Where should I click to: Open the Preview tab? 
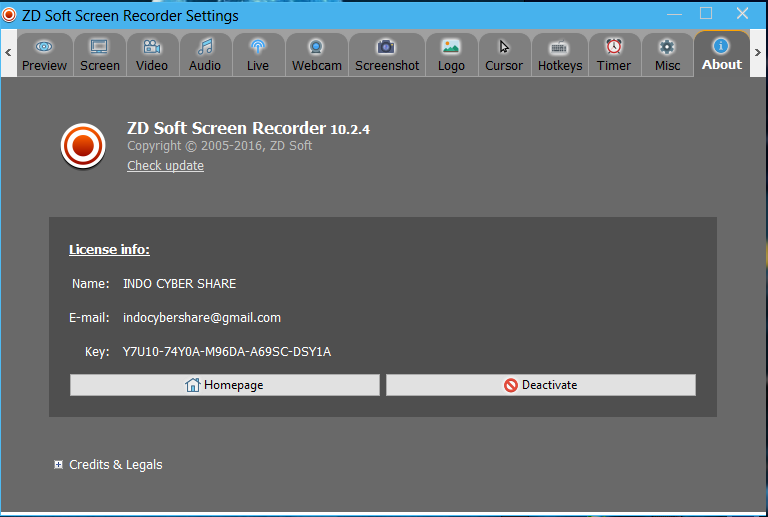(45, 55)
